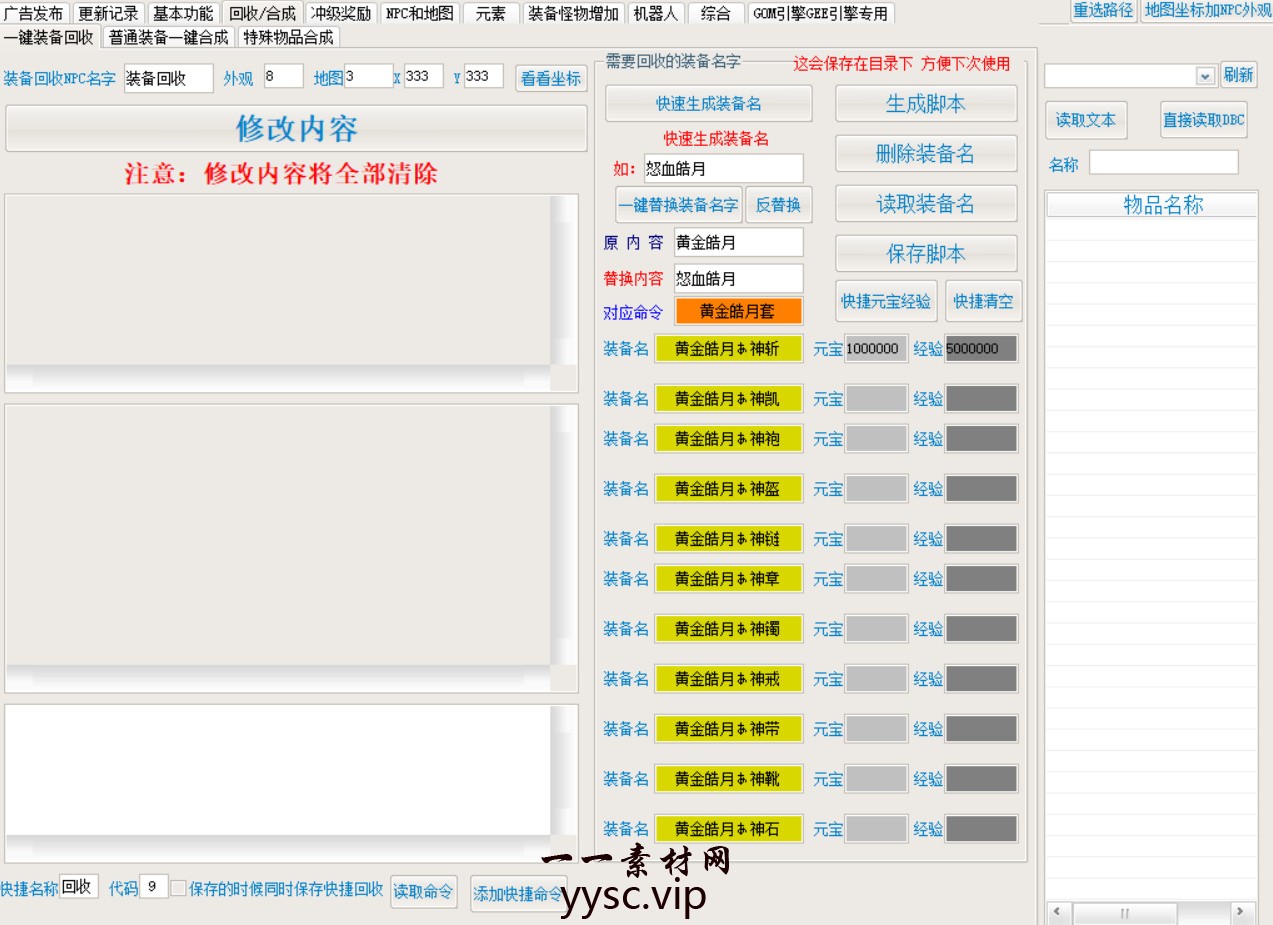The width and height of the screenshot is (1273, 925).
Task: Click the orange 黄金皓月套 command swatch
Action: 738,311
